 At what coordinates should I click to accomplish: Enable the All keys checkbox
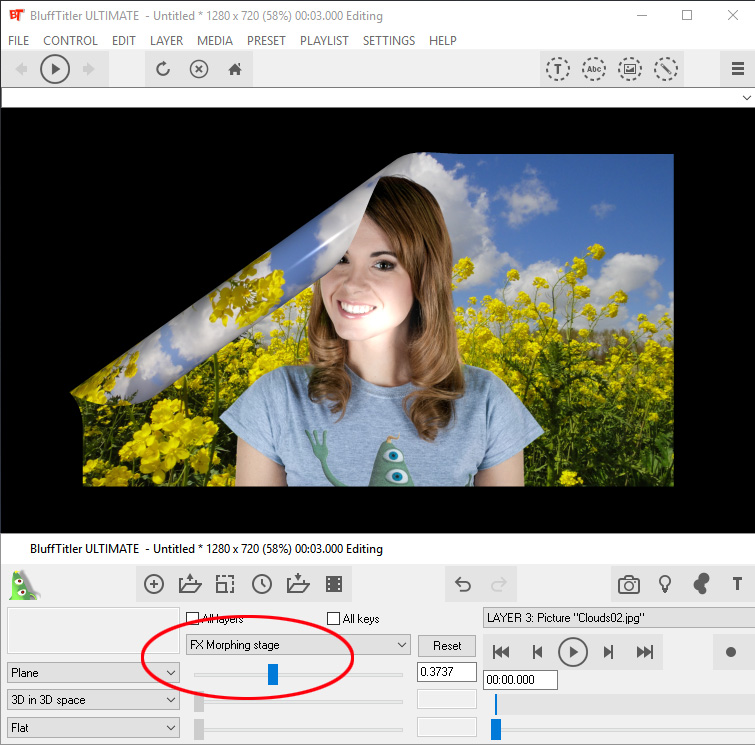click(x=334, y=619)
